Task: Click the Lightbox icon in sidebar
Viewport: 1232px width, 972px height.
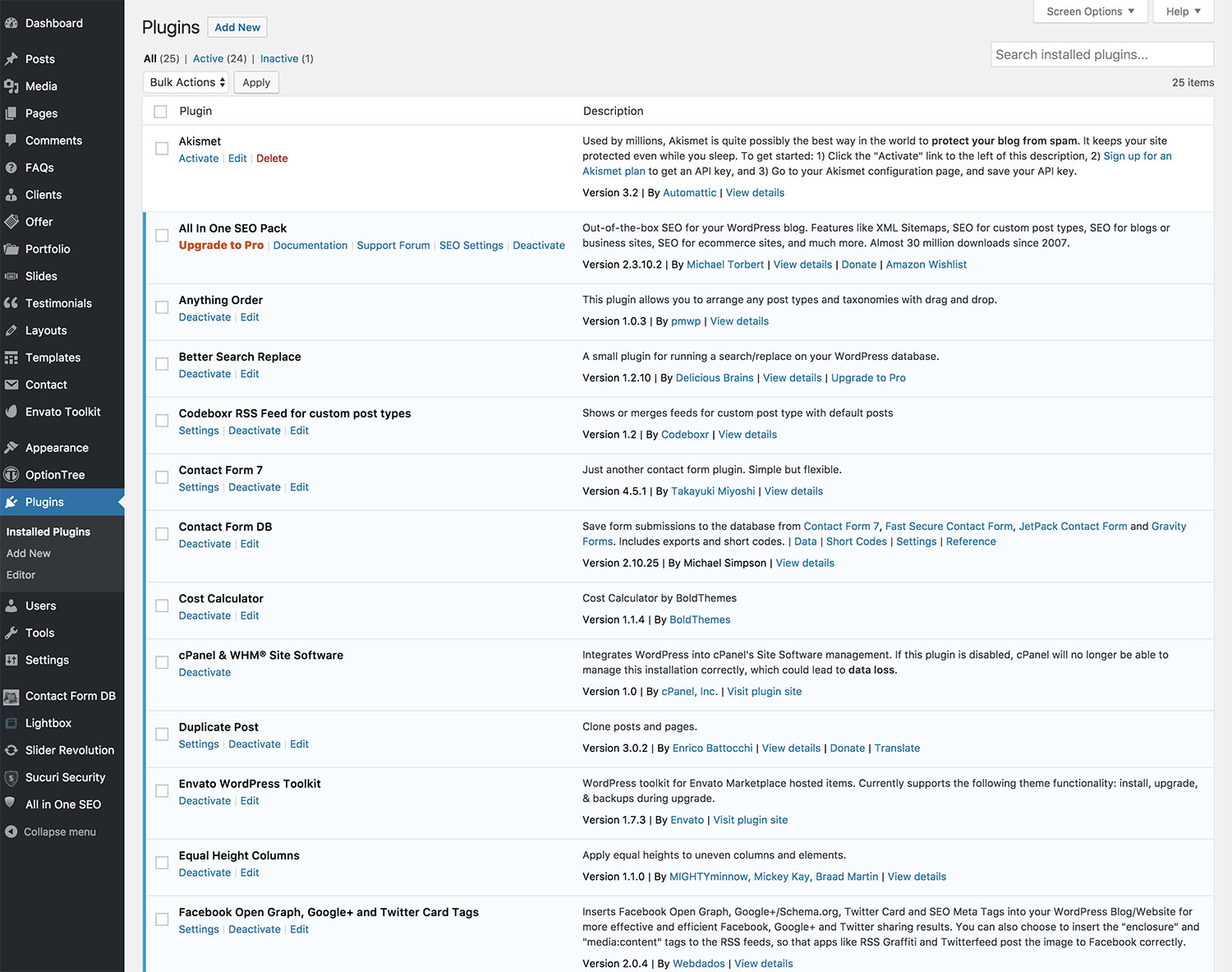Action: (11, 723)
